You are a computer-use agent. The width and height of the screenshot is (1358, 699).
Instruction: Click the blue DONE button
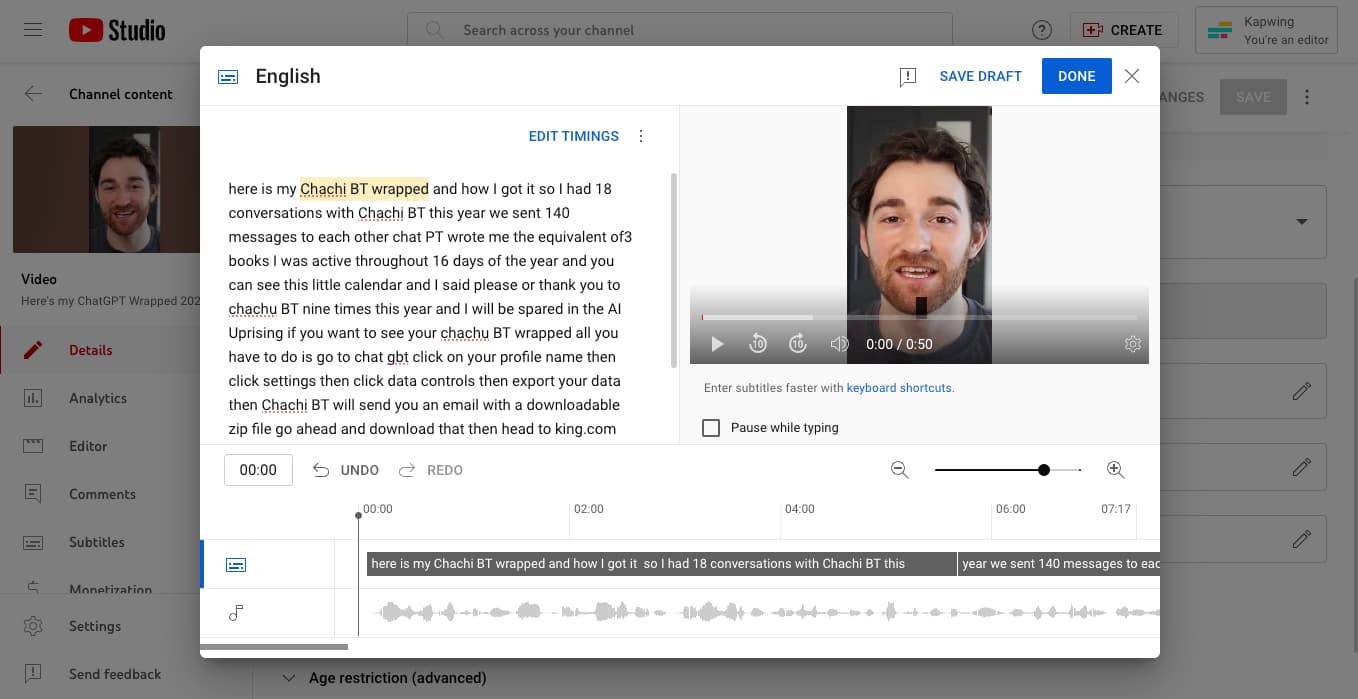1077,76
